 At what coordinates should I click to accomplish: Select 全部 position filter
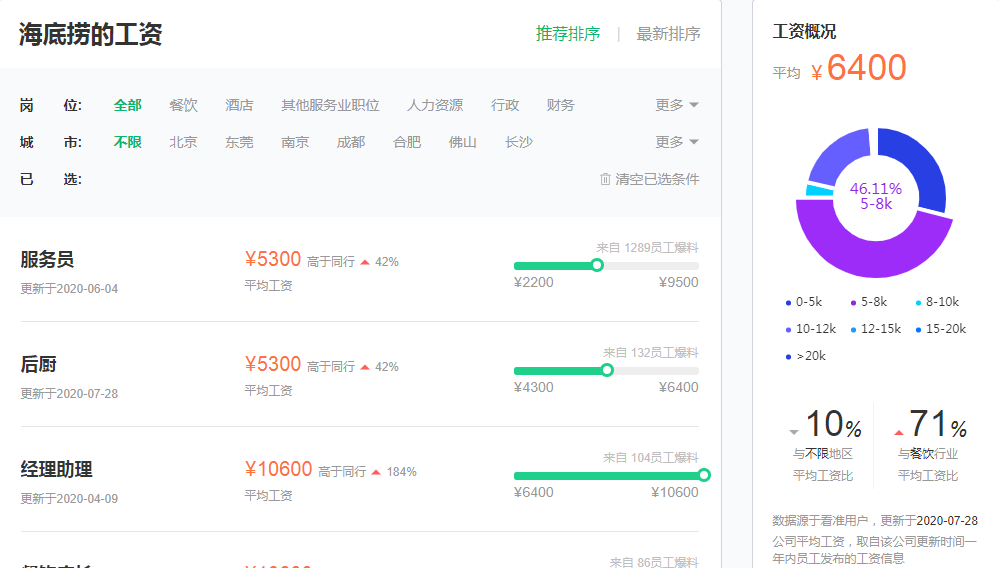[x=127, y=105]
